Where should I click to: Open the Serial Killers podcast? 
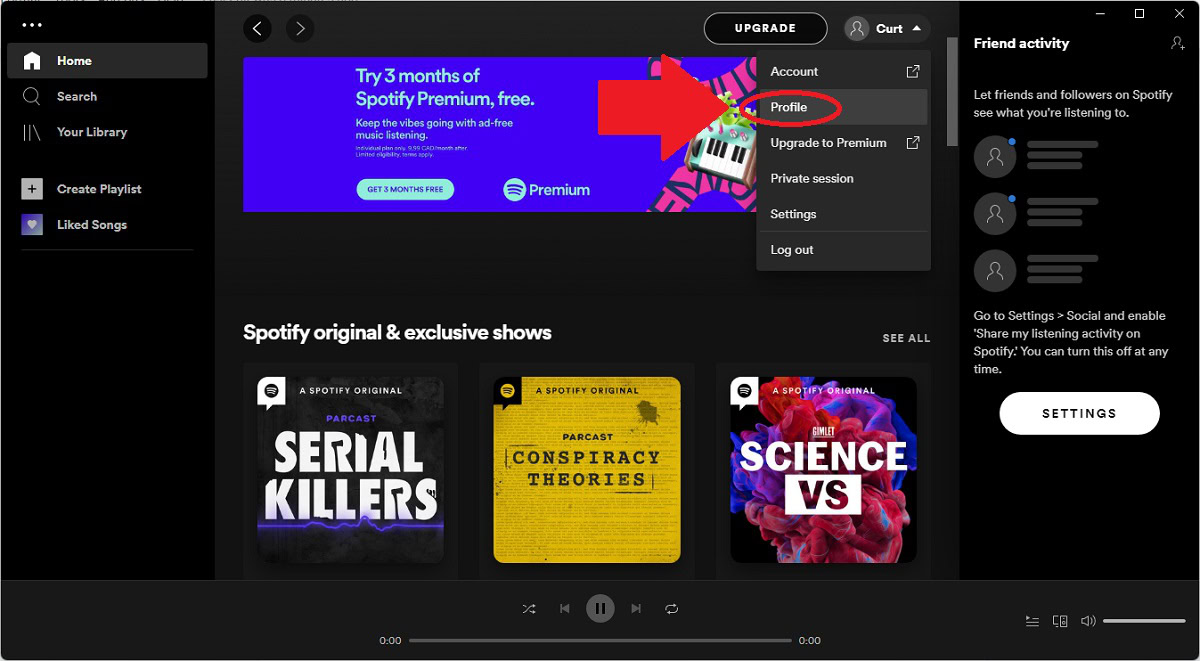tap(350, 470)
